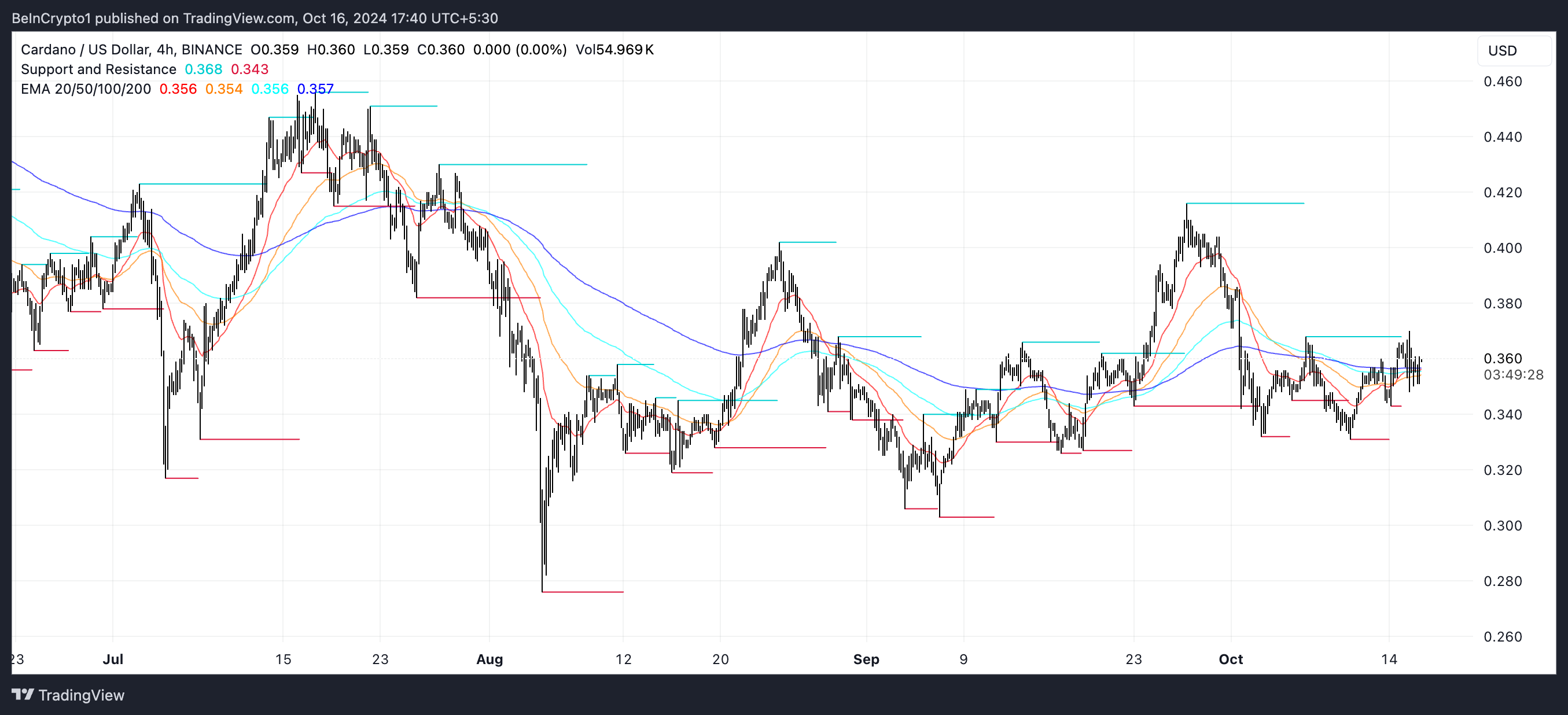The width and height of the screenshot is (1568, 715).
Task: Click the 0.300 price axis label
Action: [1502, 526]
